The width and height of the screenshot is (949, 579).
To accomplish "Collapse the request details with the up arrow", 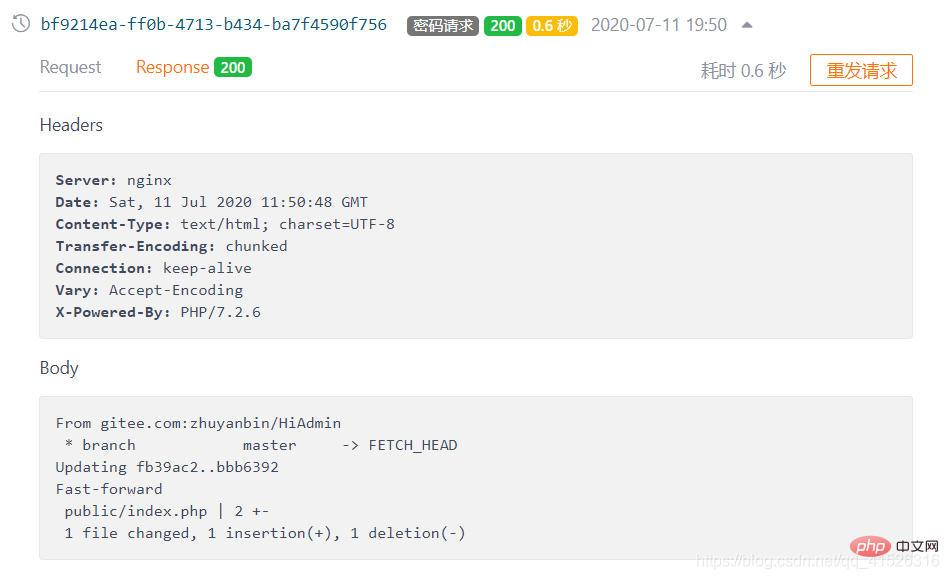I will click(x=747, y=25).
